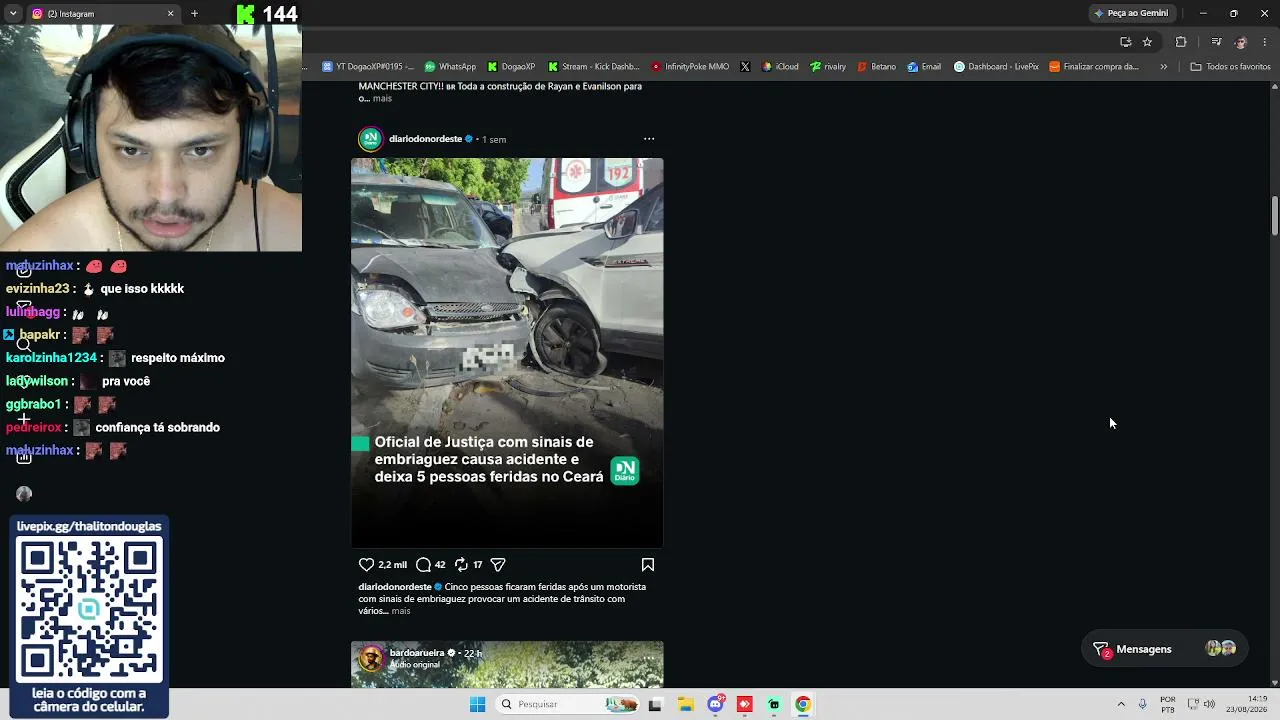
Task: Open the X (Twitter) bookmark icon
Action: click(745, 67)
